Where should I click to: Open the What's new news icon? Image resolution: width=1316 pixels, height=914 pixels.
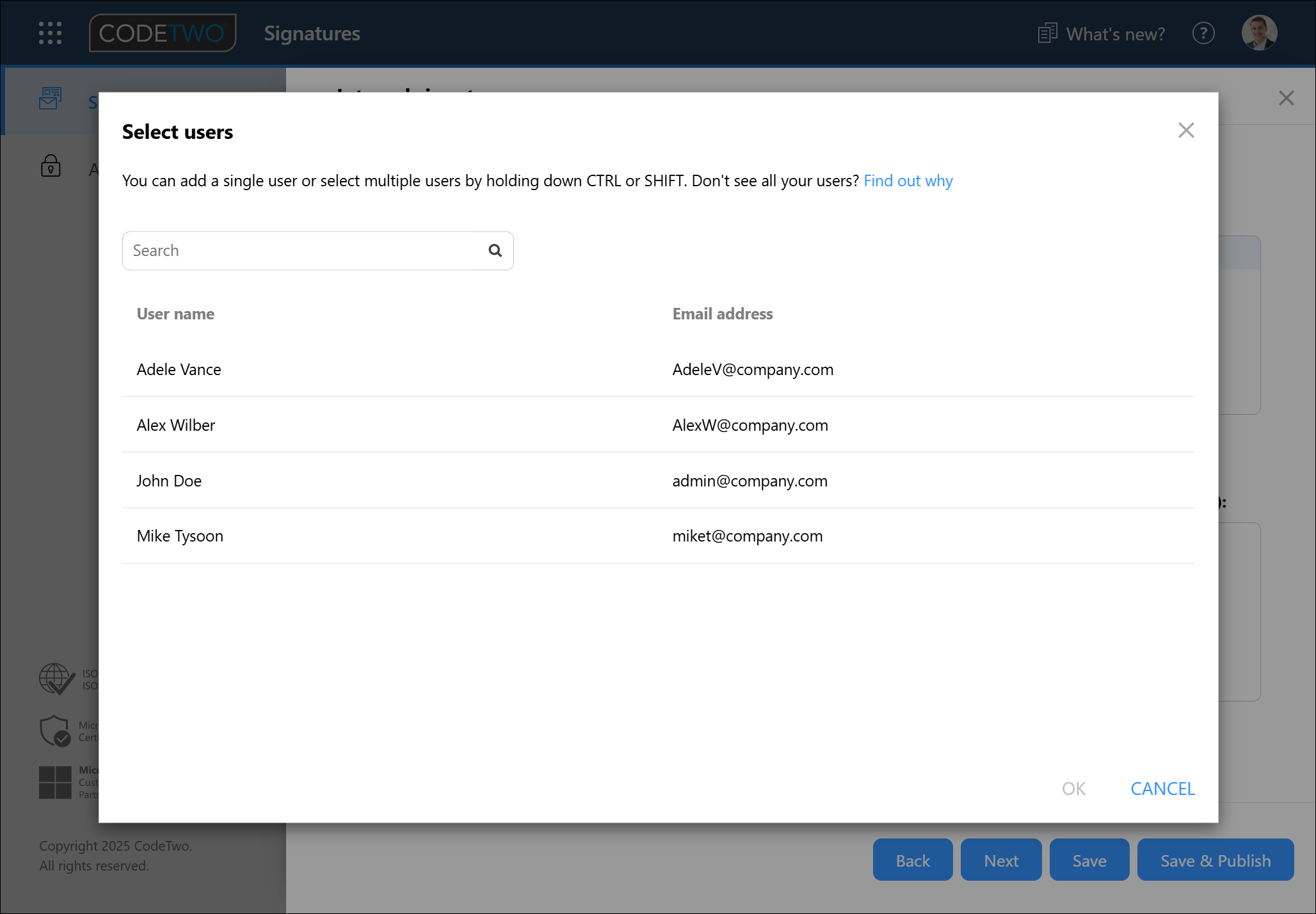pyautogui.click(x=1047, y=33)
